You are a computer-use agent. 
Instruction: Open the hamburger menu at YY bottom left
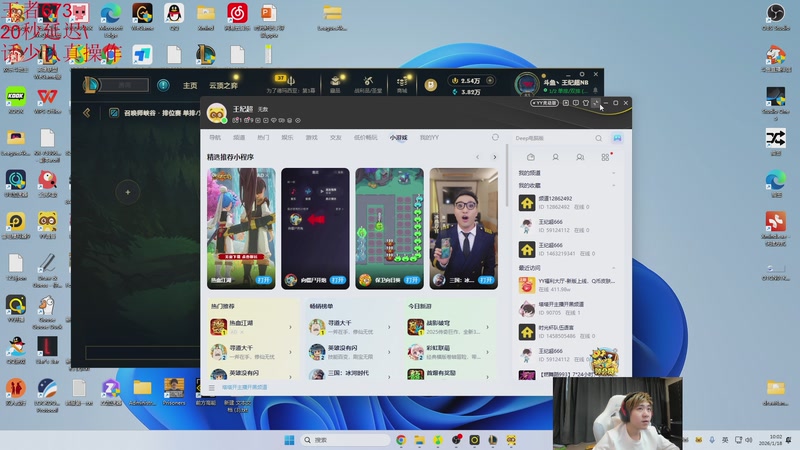click(x=212, y=388)
